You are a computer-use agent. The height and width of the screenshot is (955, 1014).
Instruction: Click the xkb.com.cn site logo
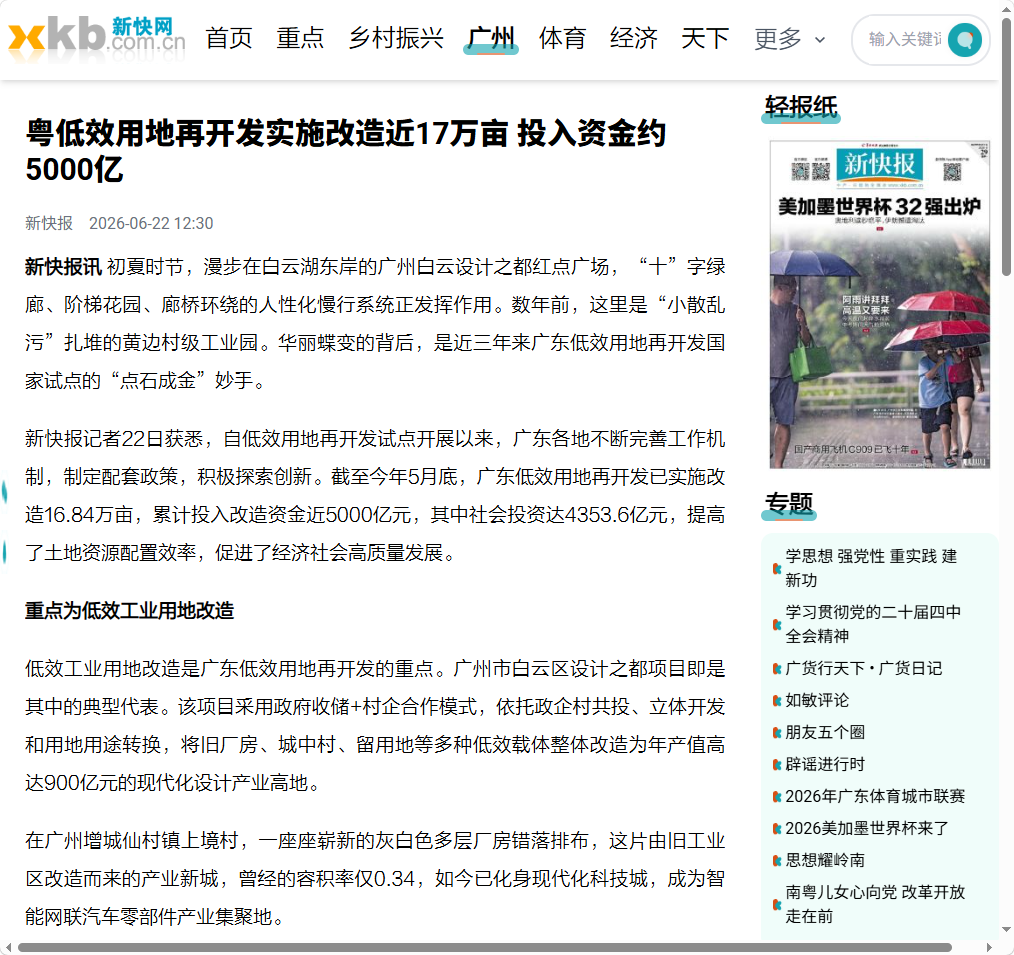pyautogui.click(x=96, y=38)
